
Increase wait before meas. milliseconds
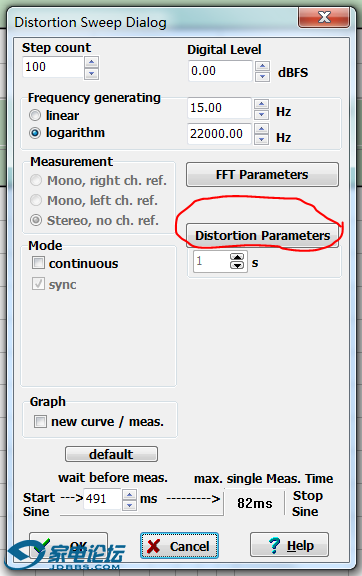pos(129,494)
